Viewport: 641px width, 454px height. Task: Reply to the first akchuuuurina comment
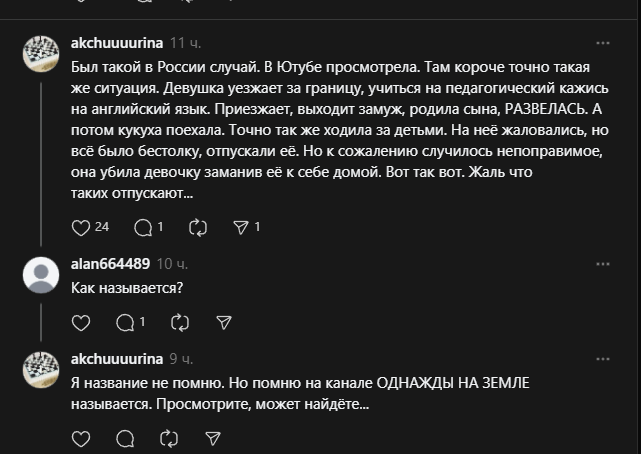tap(143, 227)
